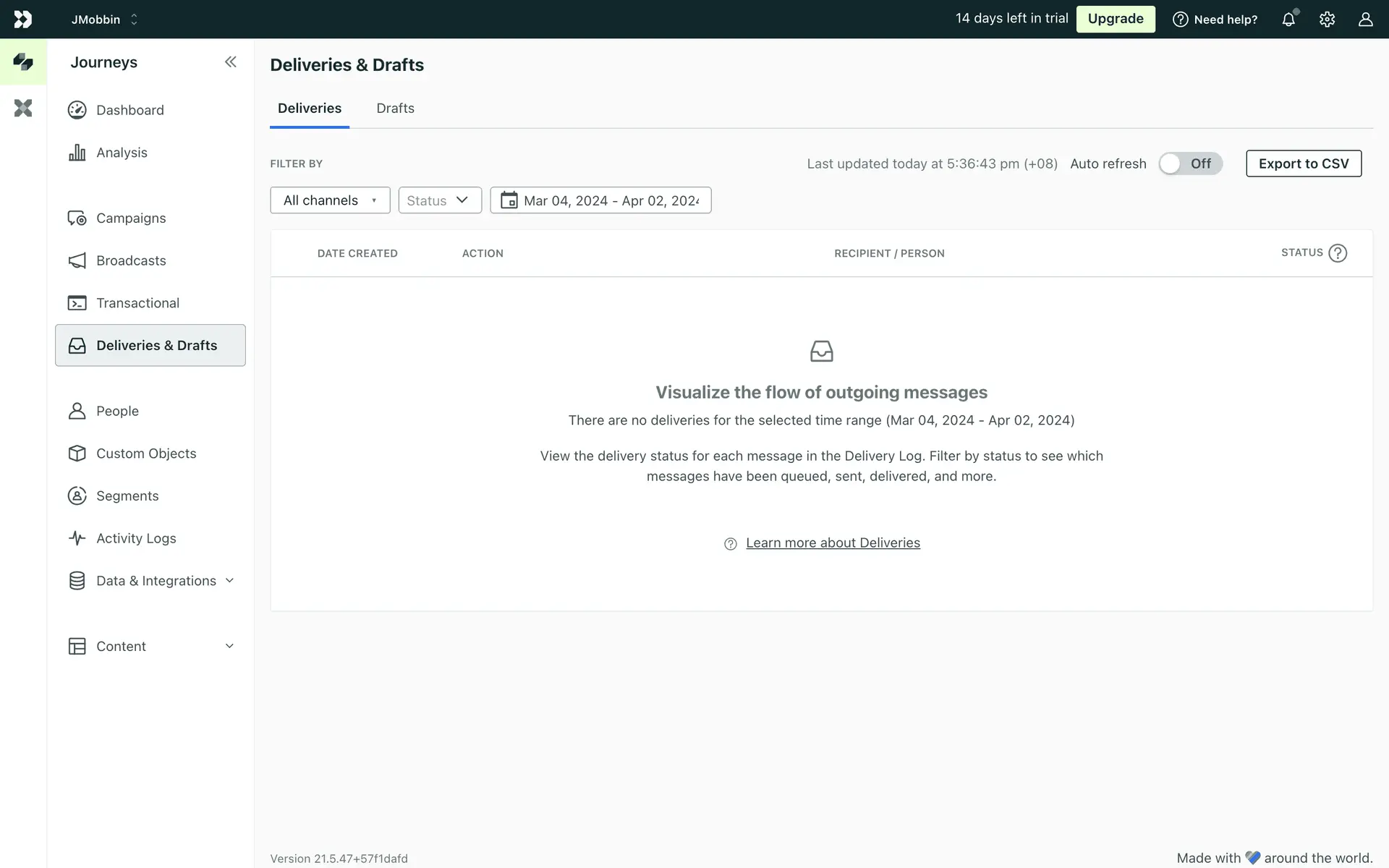Open the user account profile icon
Screen dimensions: 1389x868
tap(1365, 20)
